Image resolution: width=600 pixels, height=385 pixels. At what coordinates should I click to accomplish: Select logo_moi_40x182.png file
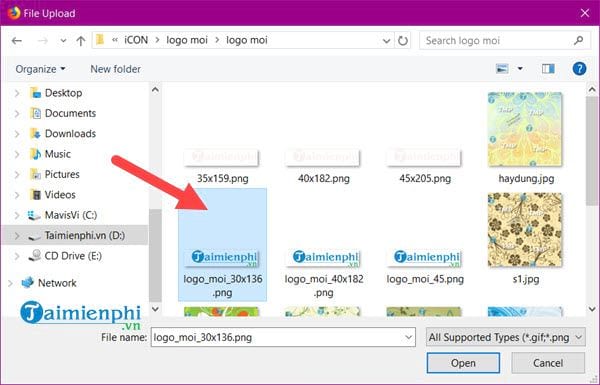pos(324,273)
